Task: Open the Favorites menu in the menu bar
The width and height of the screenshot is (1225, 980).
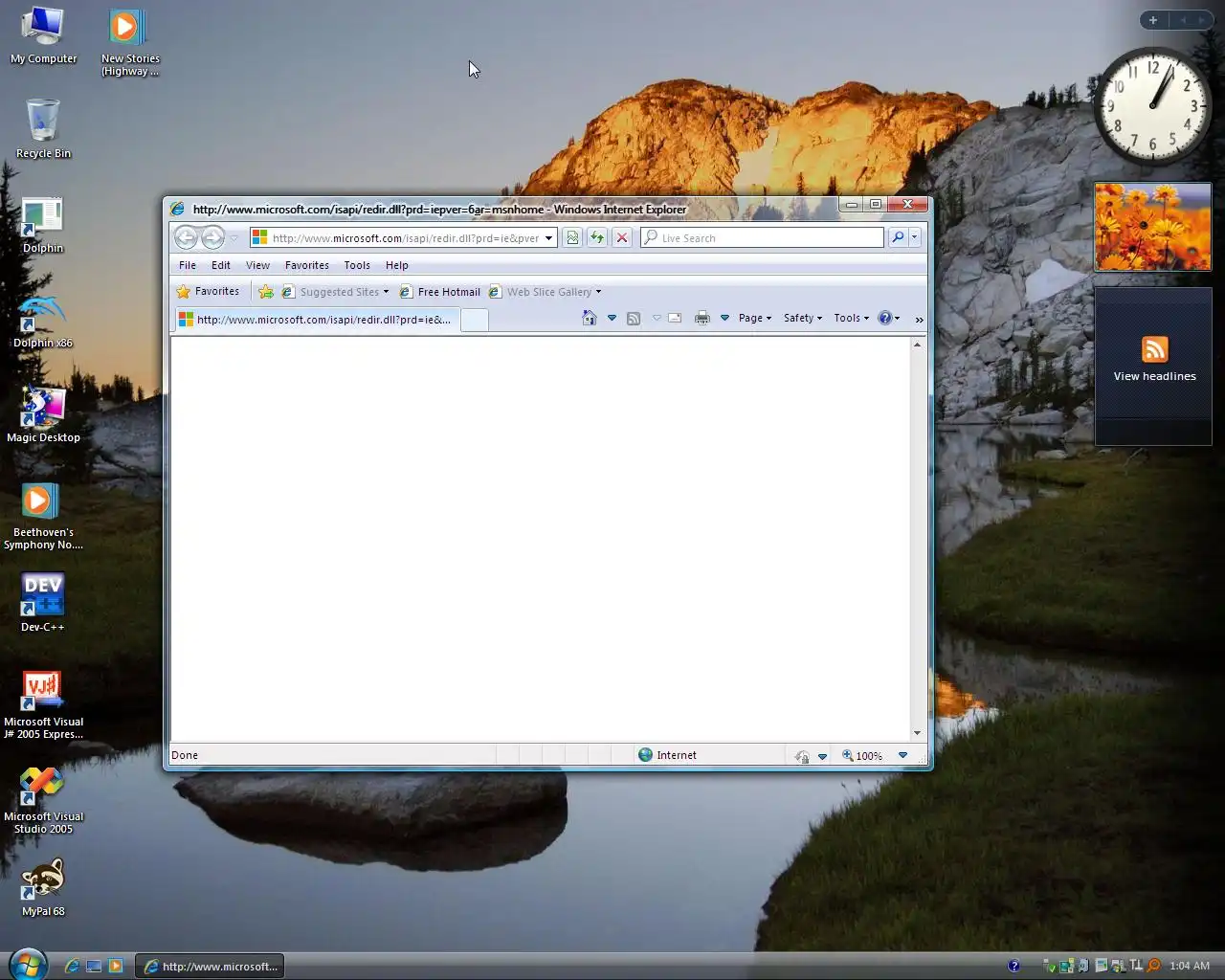Action: 307,265
